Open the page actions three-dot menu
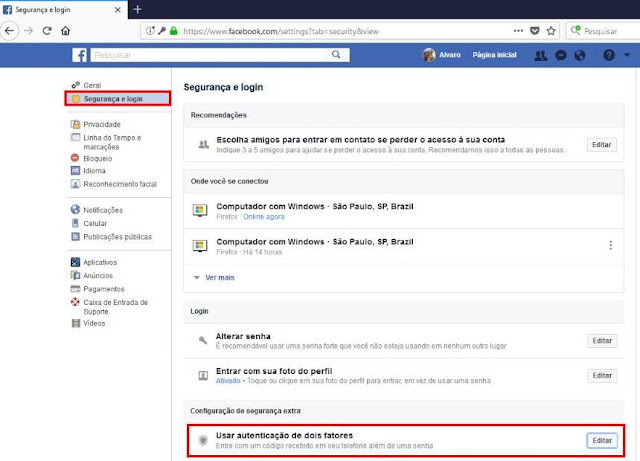The width and height of the screenshot is (640, 461). click(518, 31)
